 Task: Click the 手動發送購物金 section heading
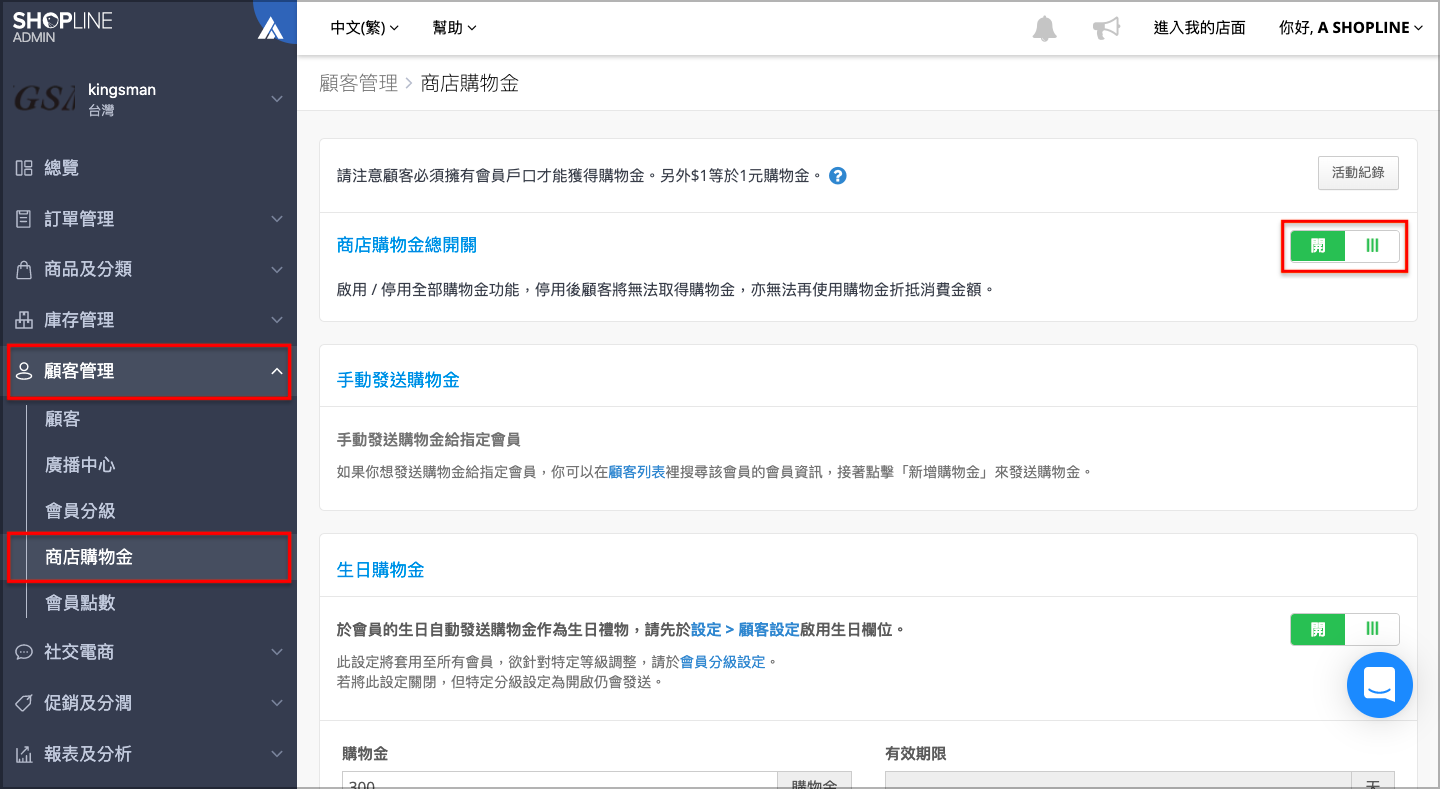tap(398, 380)
